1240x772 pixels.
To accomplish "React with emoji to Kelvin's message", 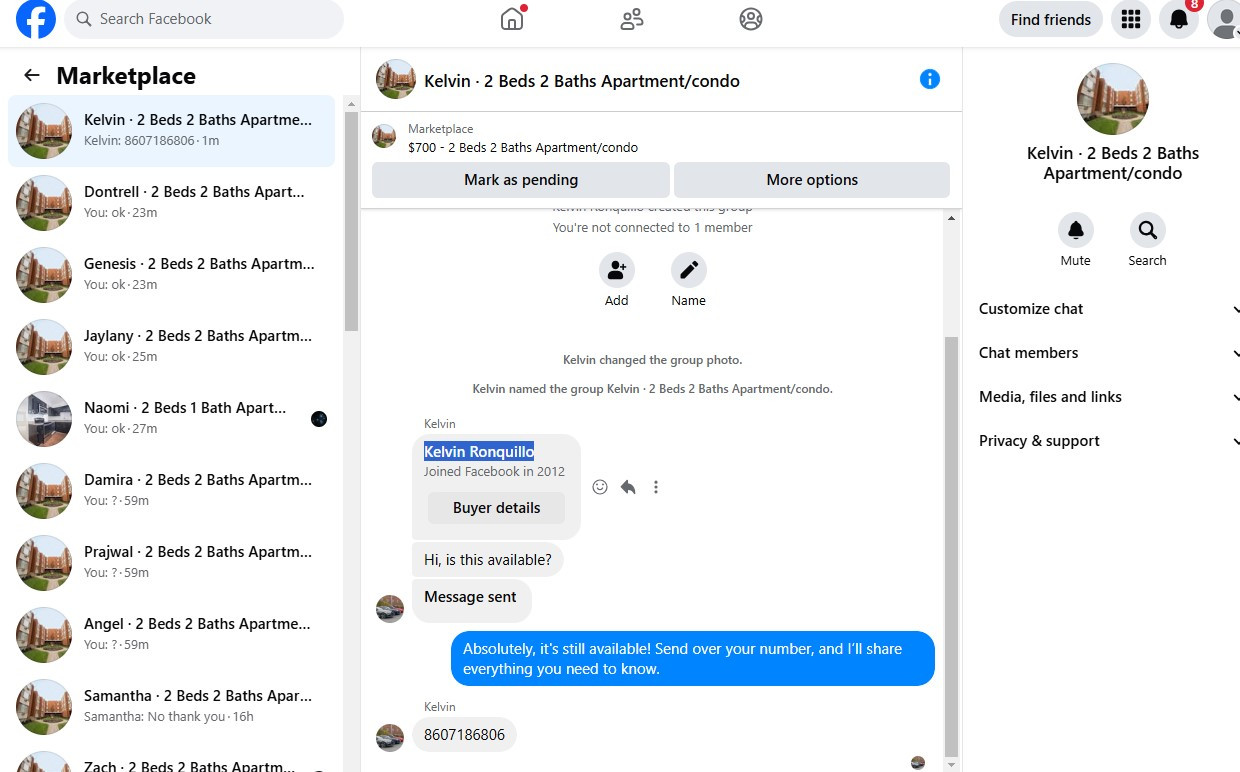I will 600,487.
